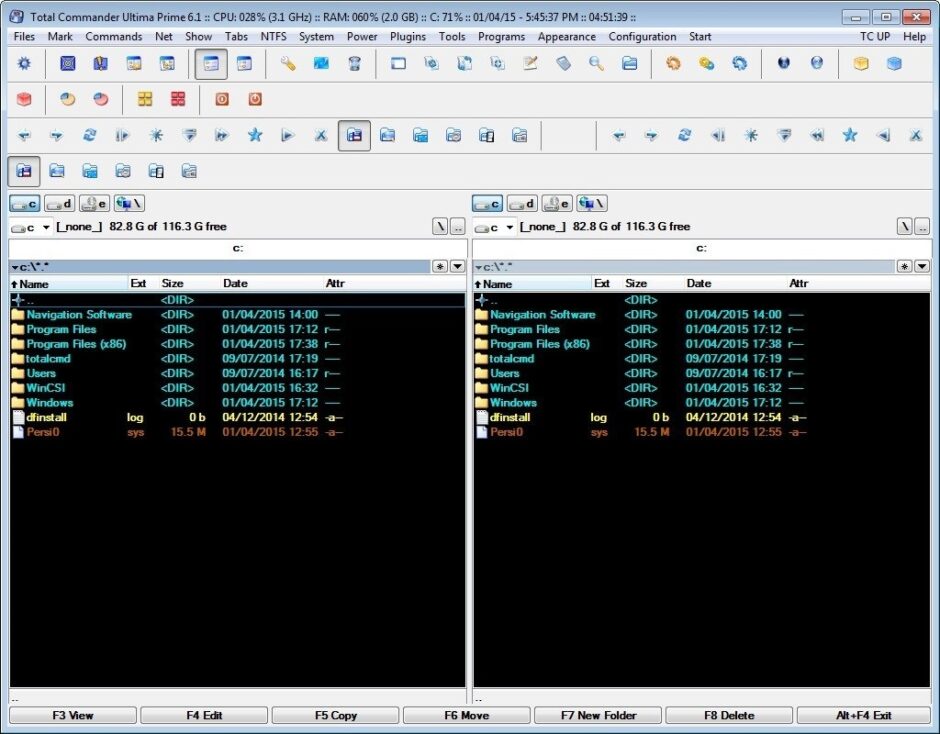Click the F7 New Folder button
940x734 pixels.
click(x=598, y=715)
